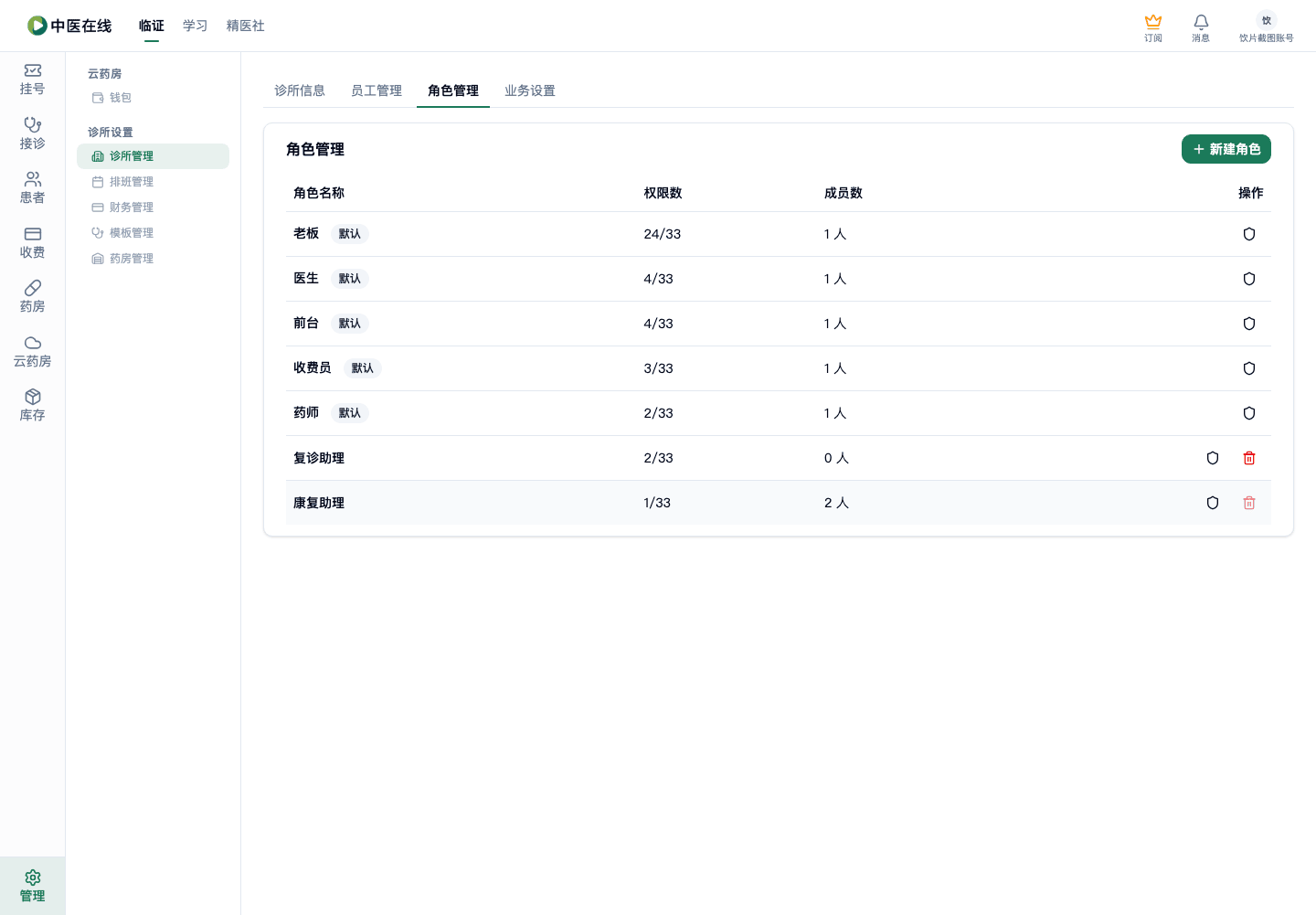This screenshot has height=915, width=1316.
Task: Open 排班管理 in the settings menu
Action: tap(153, 182)
